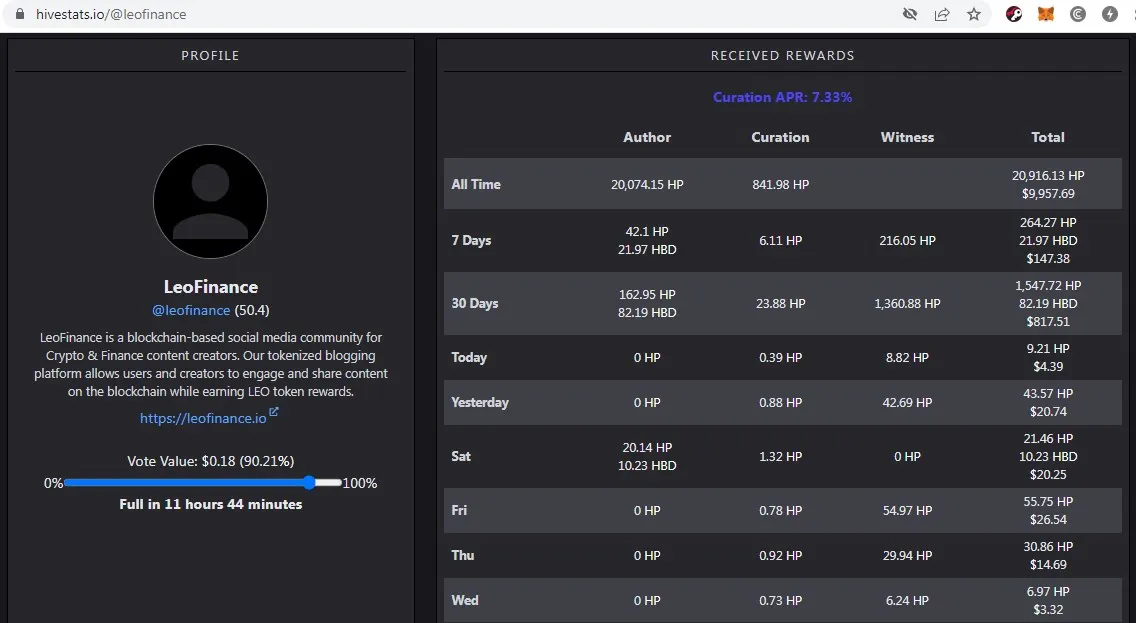Click the LeoFinance display name
1136x623 pixels.
click(210, 287)
